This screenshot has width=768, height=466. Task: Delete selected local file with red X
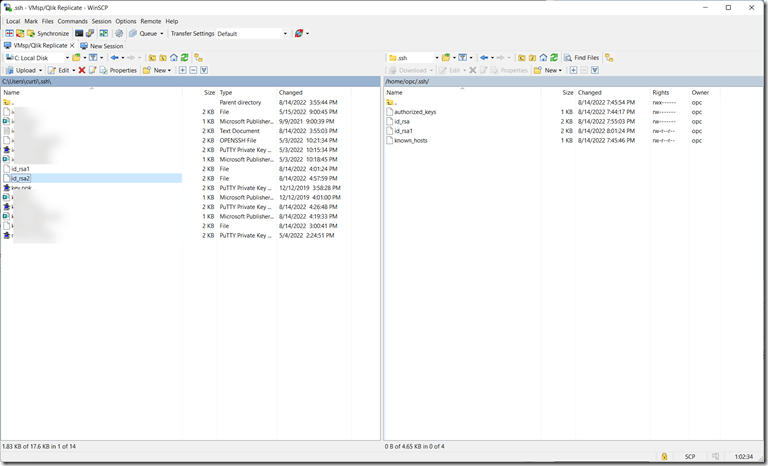click(82, 70)
